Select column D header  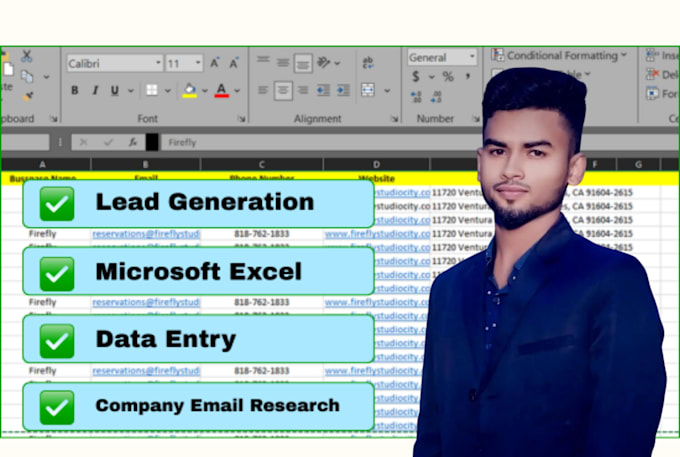[x=376, y=164]
